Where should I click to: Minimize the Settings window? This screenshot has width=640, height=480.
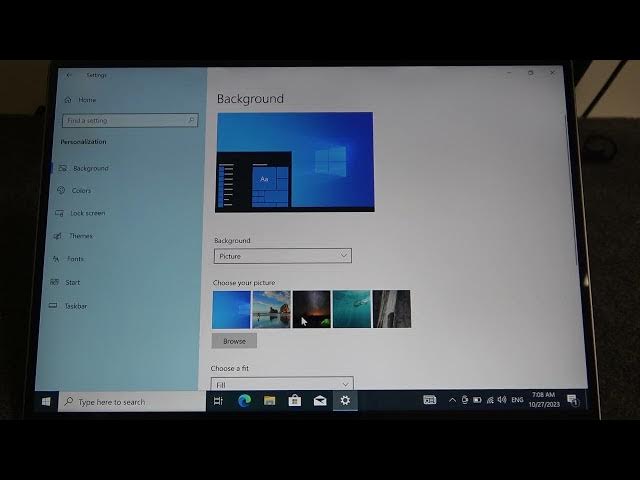click(x=509, y=73)
